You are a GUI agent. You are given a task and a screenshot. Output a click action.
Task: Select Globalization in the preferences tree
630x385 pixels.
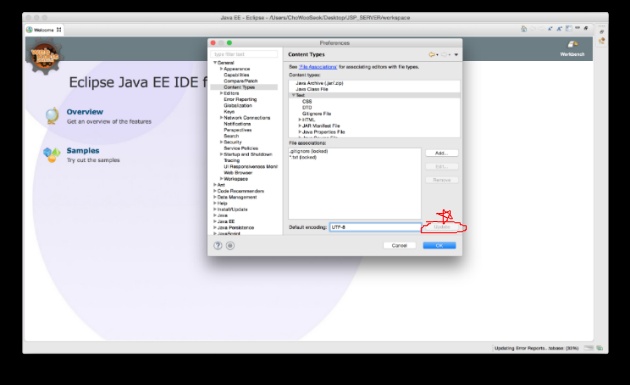coord(238,105)
